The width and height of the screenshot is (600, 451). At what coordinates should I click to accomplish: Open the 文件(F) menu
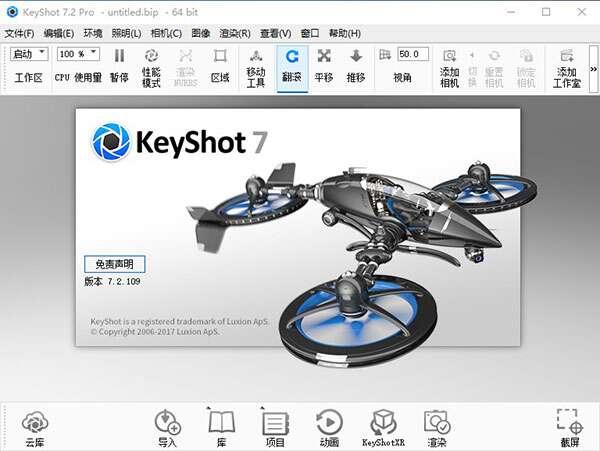(19, 34)
